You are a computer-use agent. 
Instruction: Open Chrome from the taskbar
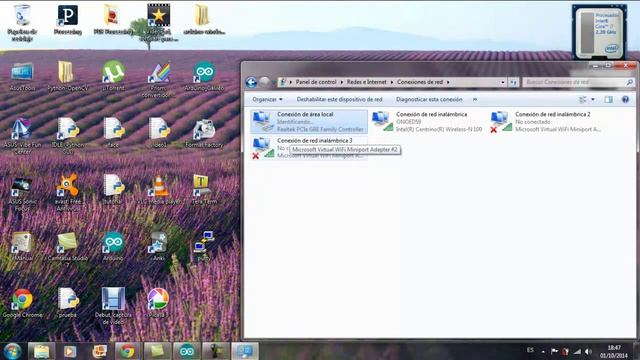click(x=127, y=351)
